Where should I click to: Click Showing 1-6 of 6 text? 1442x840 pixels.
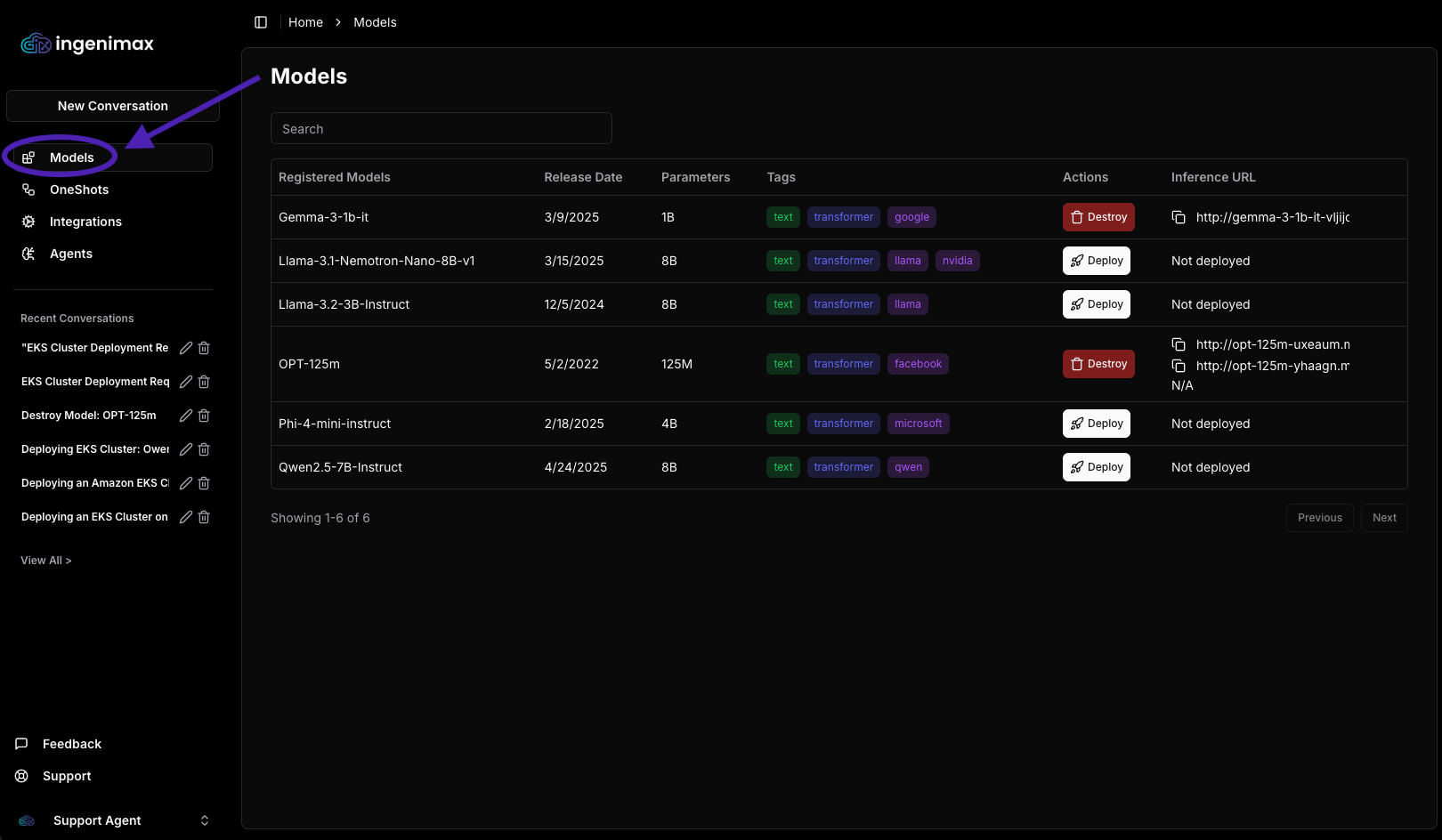click(320, 518)
